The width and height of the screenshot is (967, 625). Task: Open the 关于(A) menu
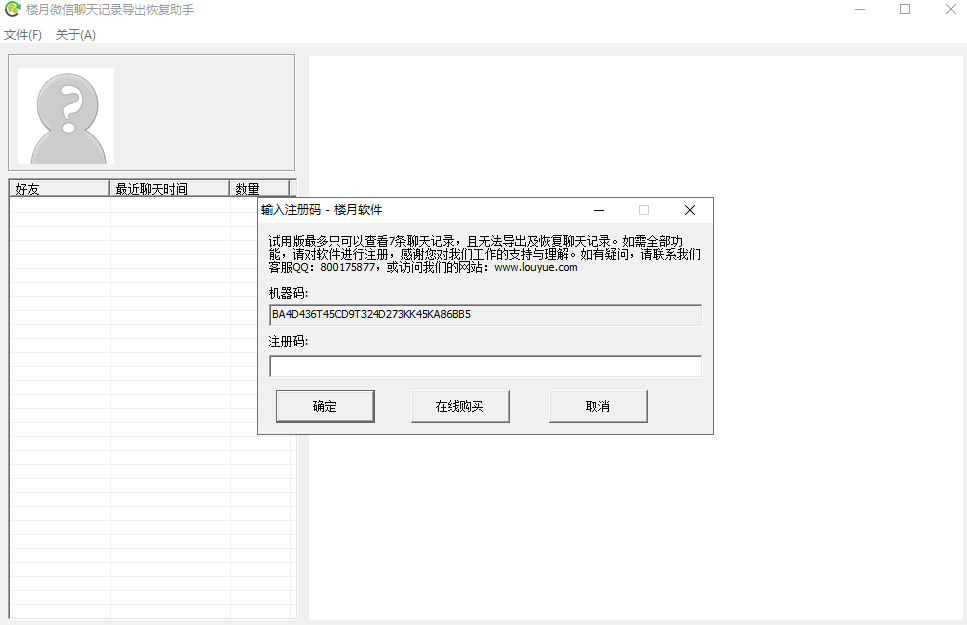(x=75, y=35)
